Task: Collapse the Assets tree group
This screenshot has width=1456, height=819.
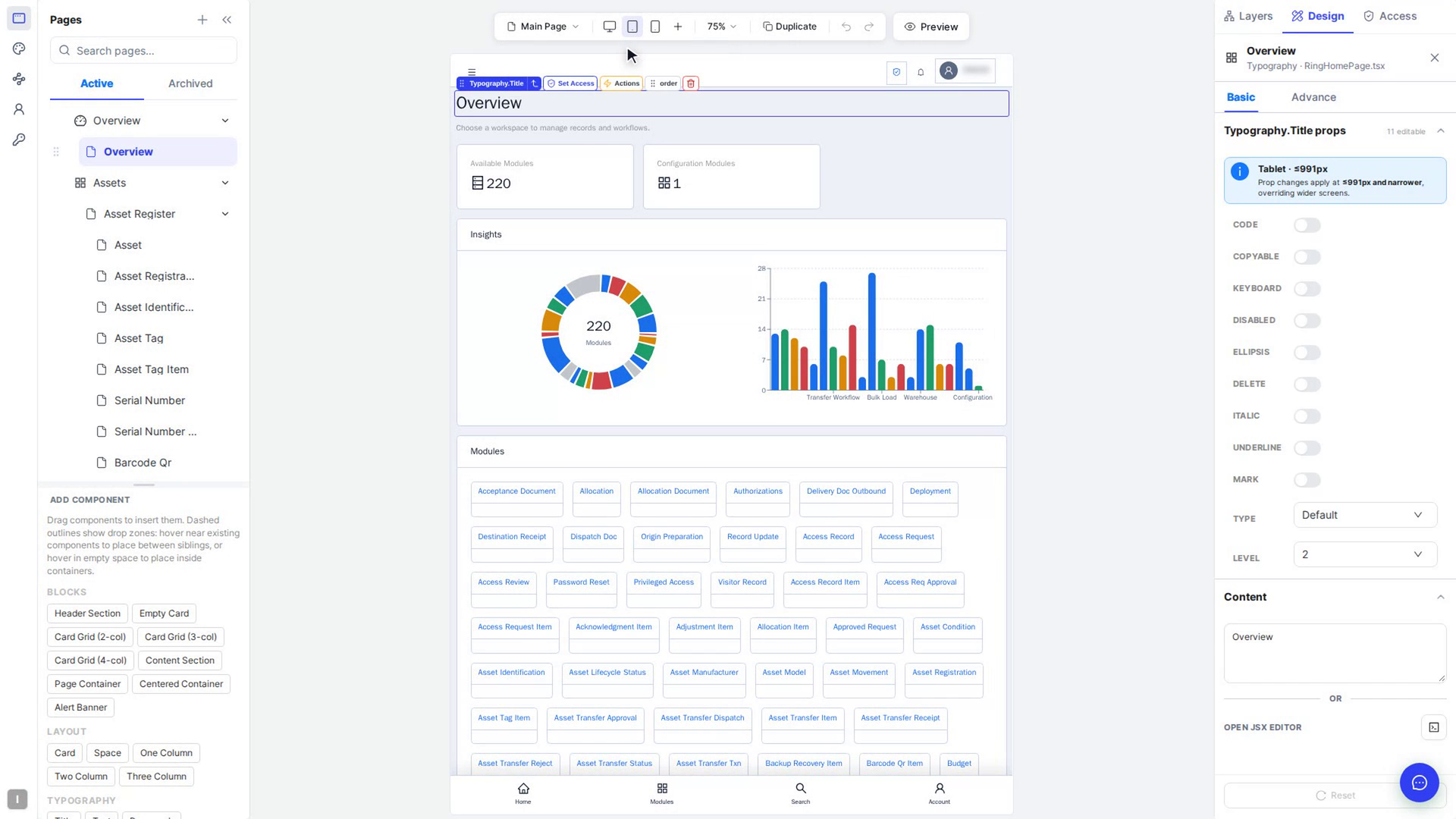Action: pos(225,183)
